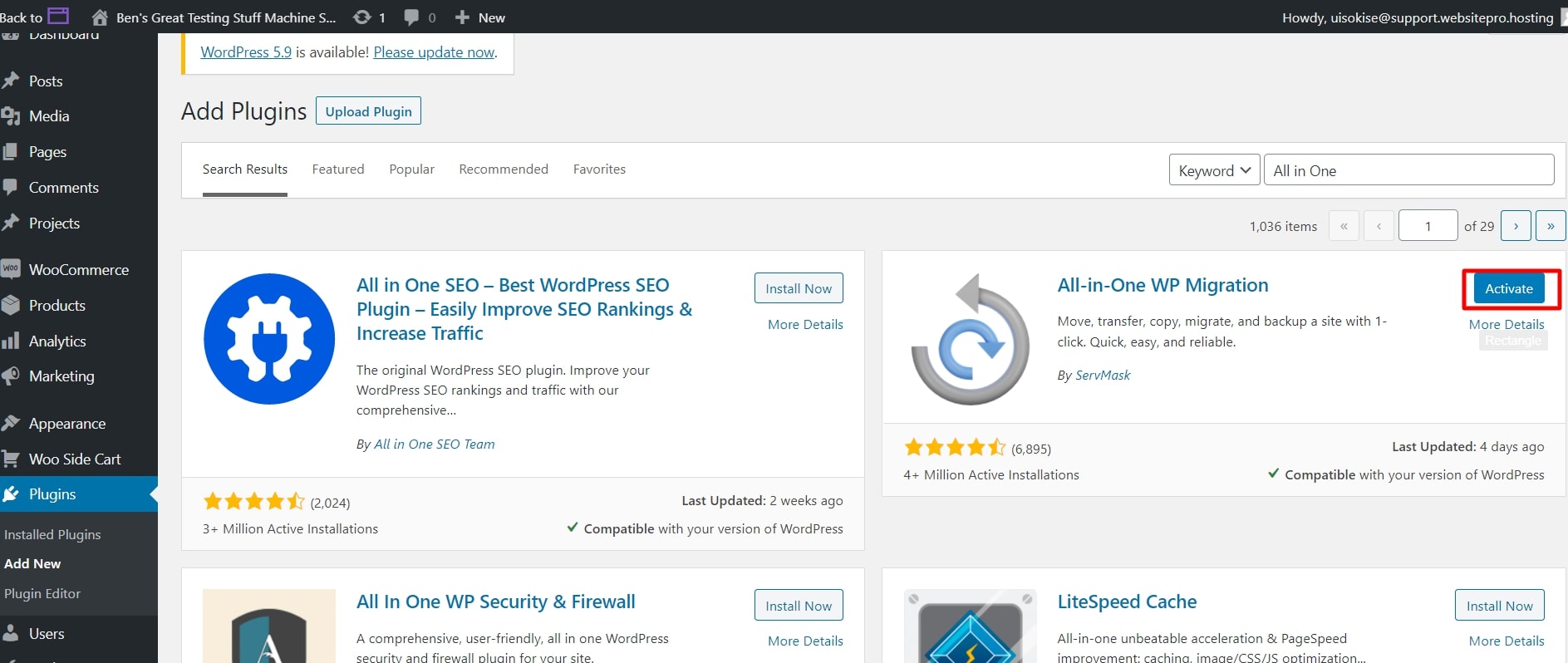Viewport: 1568px width, 663px height.
Task: Open Woo Side Cart menu
Action: coord(74,459)
